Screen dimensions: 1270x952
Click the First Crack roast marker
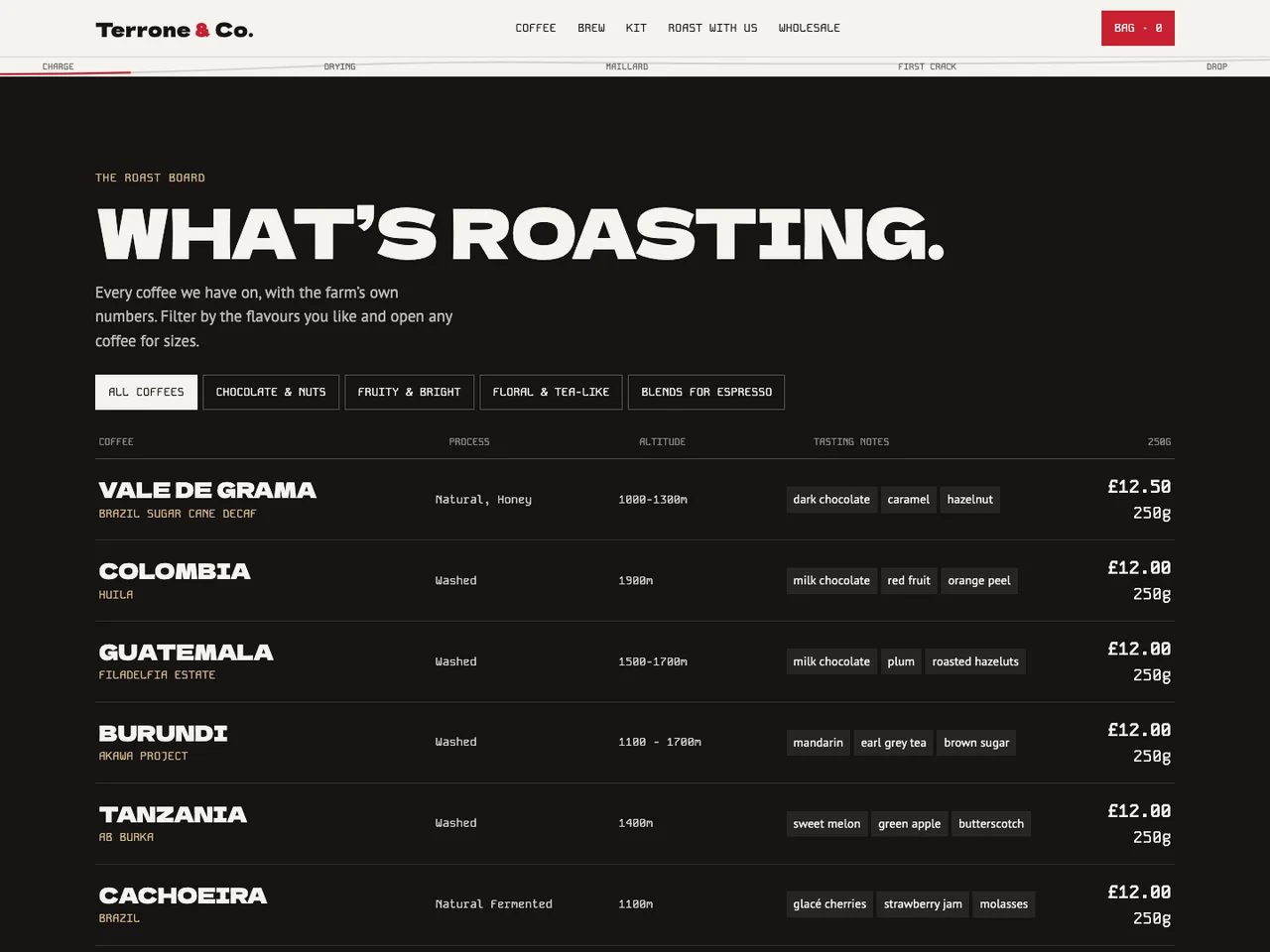(x=927, y=66)
